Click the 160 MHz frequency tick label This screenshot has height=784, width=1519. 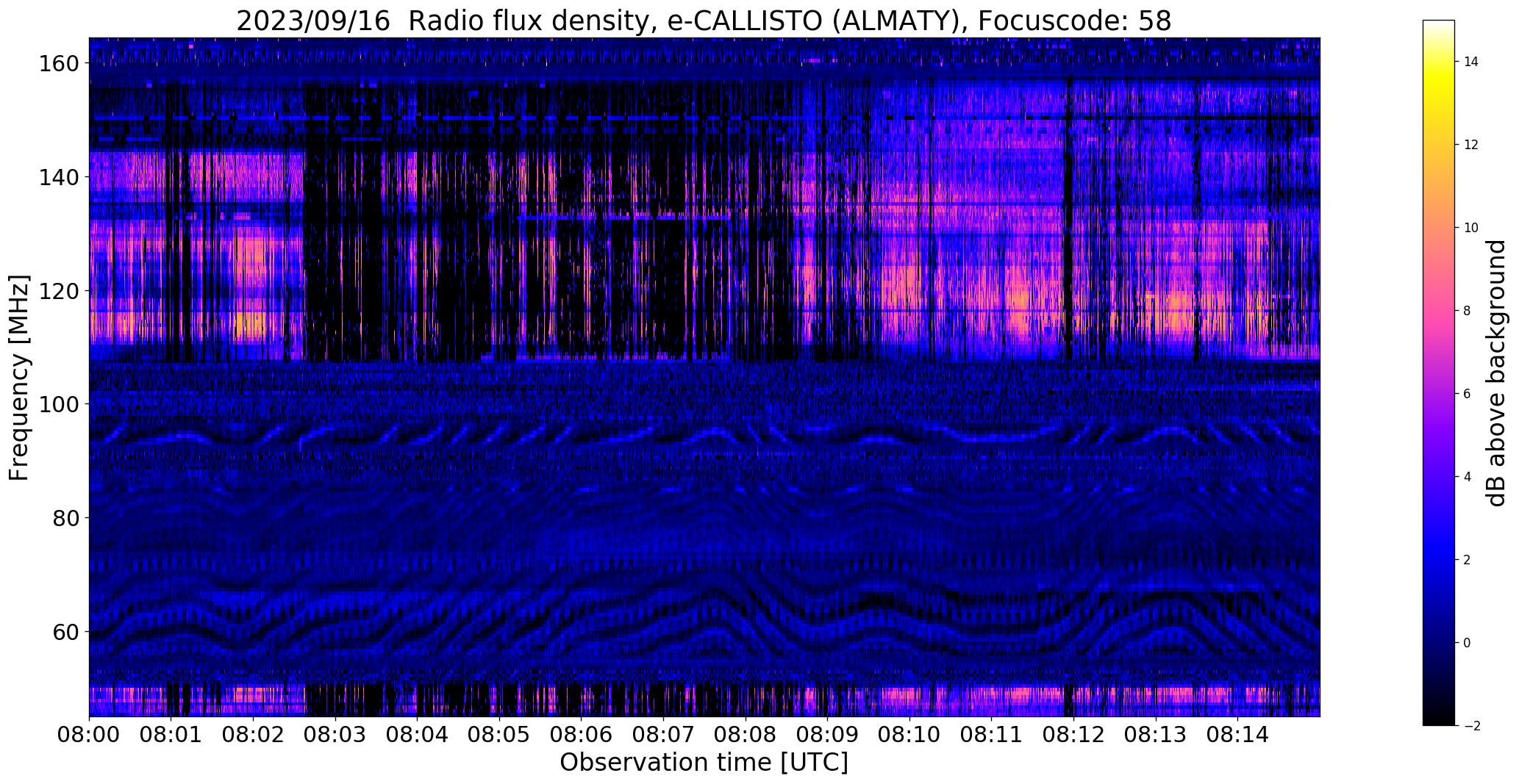(x=58, y=64)
